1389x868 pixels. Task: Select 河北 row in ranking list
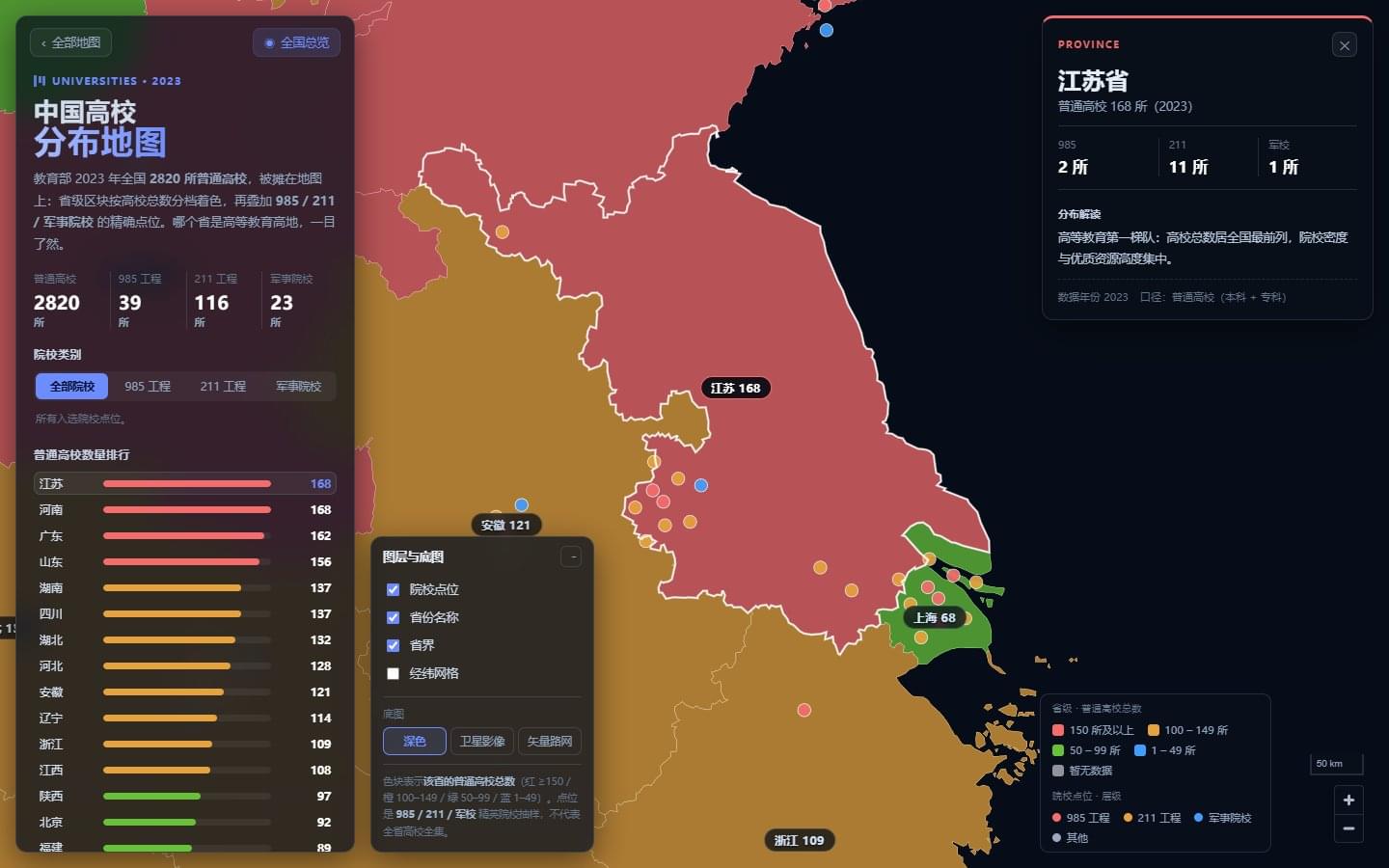185,665
